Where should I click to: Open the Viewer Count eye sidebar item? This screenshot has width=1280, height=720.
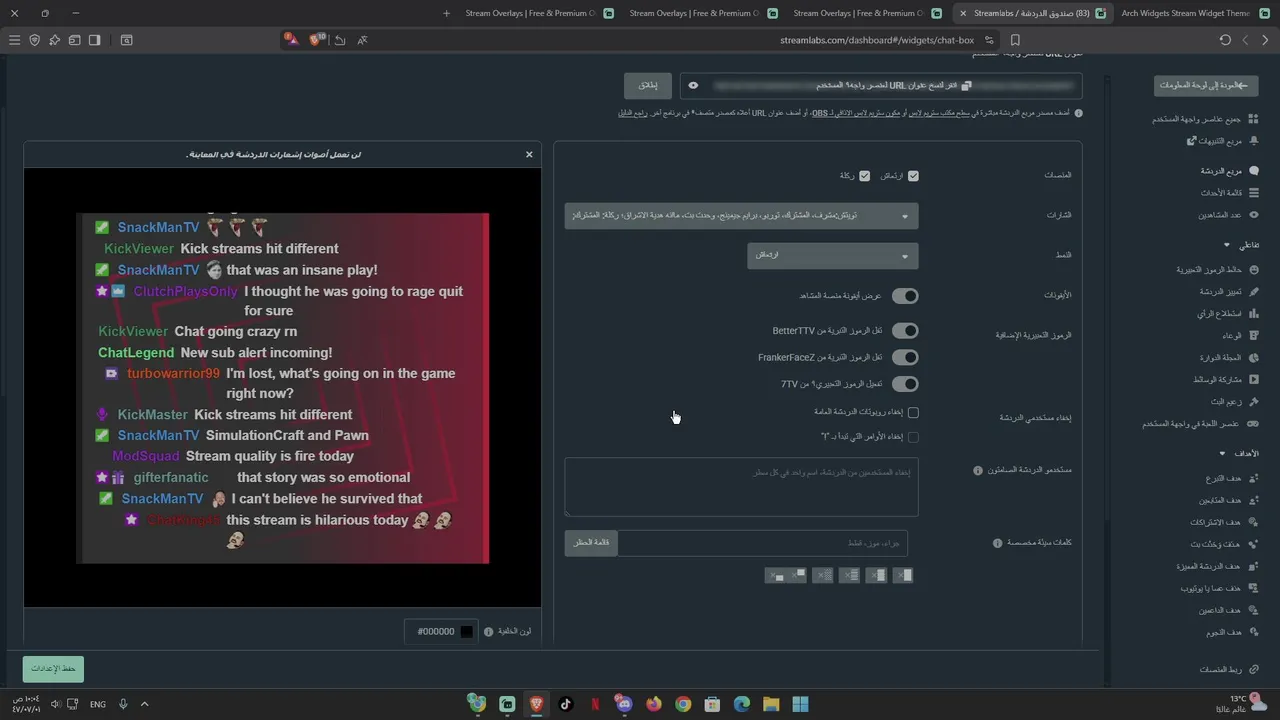tap(1227, 215)
